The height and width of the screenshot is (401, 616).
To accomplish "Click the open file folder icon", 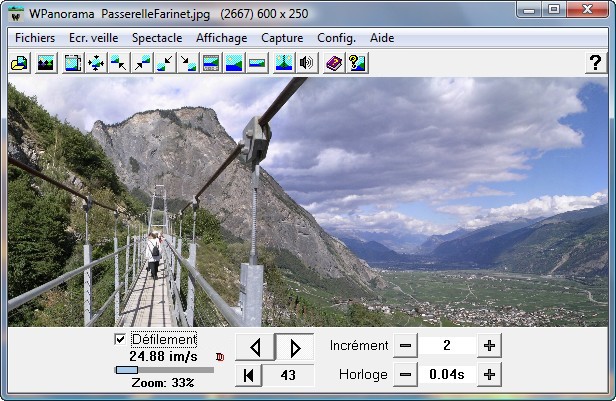I will [20, 63].
